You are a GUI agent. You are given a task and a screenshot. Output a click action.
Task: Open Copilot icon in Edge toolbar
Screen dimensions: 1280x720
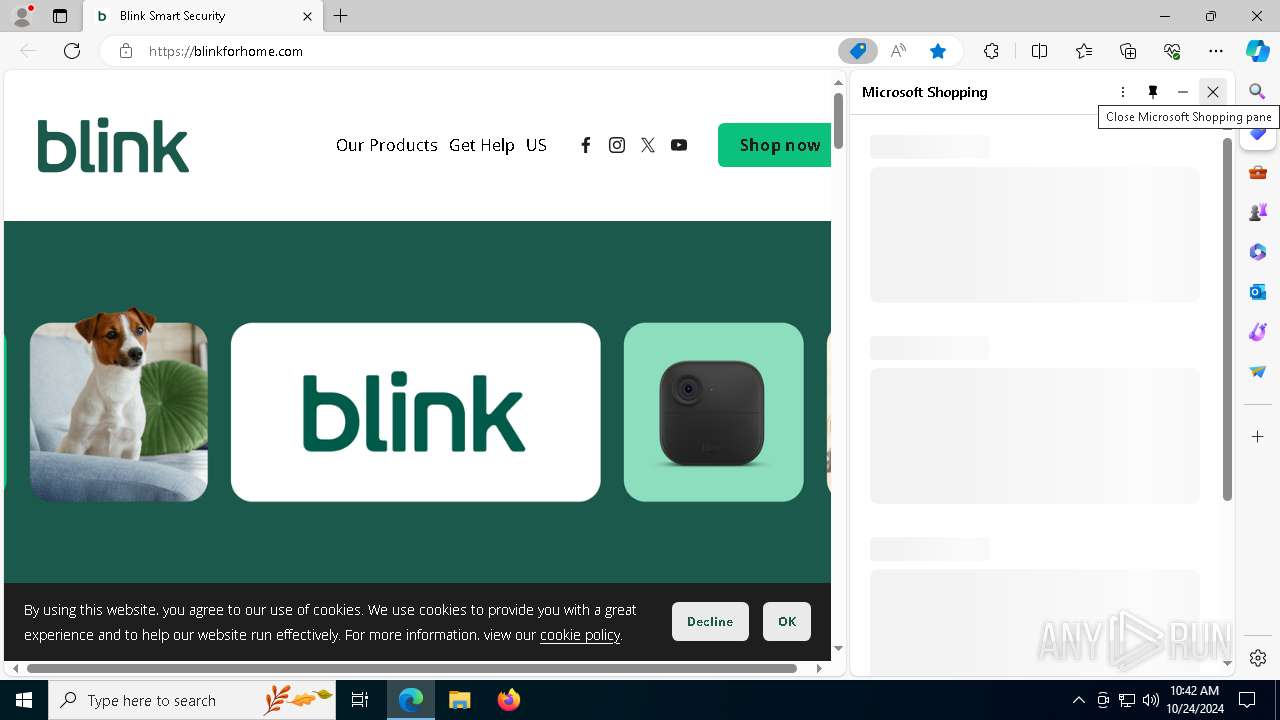(1258, 51)
